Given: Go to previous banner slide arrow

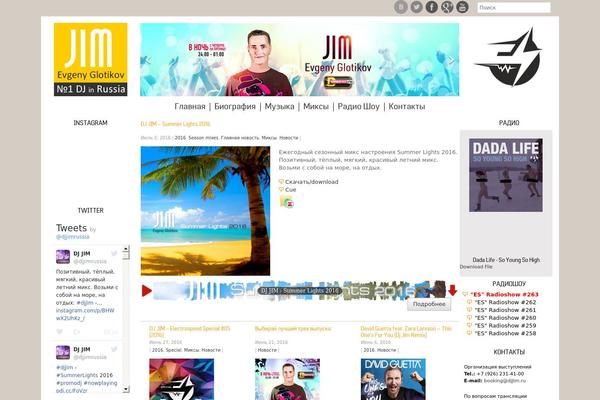Looking at the screenshot, I should coord(148,60).
